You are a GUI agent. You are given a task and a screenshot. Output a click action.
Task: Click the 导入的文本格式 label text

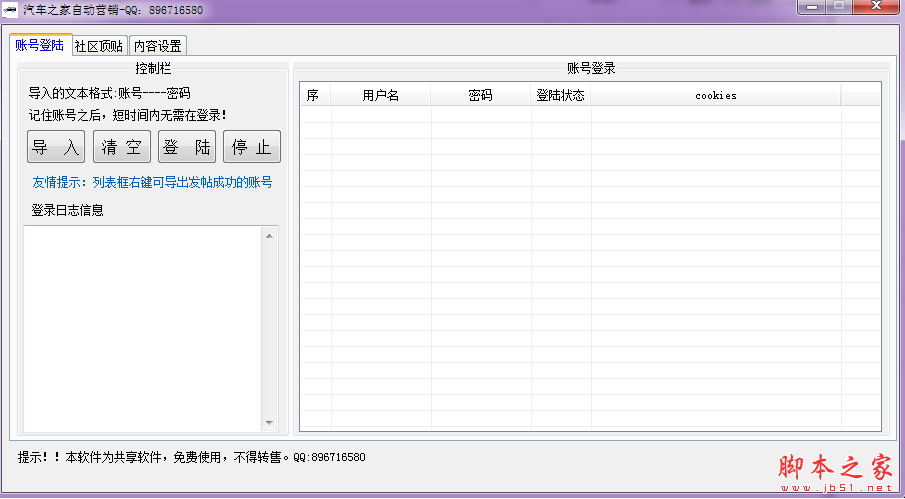[x=110, y=93]
